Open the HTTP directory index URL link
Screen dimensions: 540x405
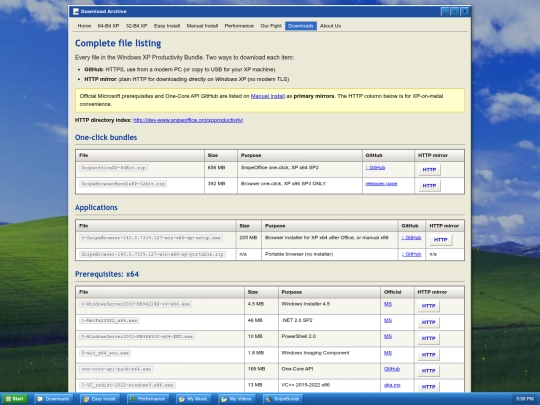(188, 120)
